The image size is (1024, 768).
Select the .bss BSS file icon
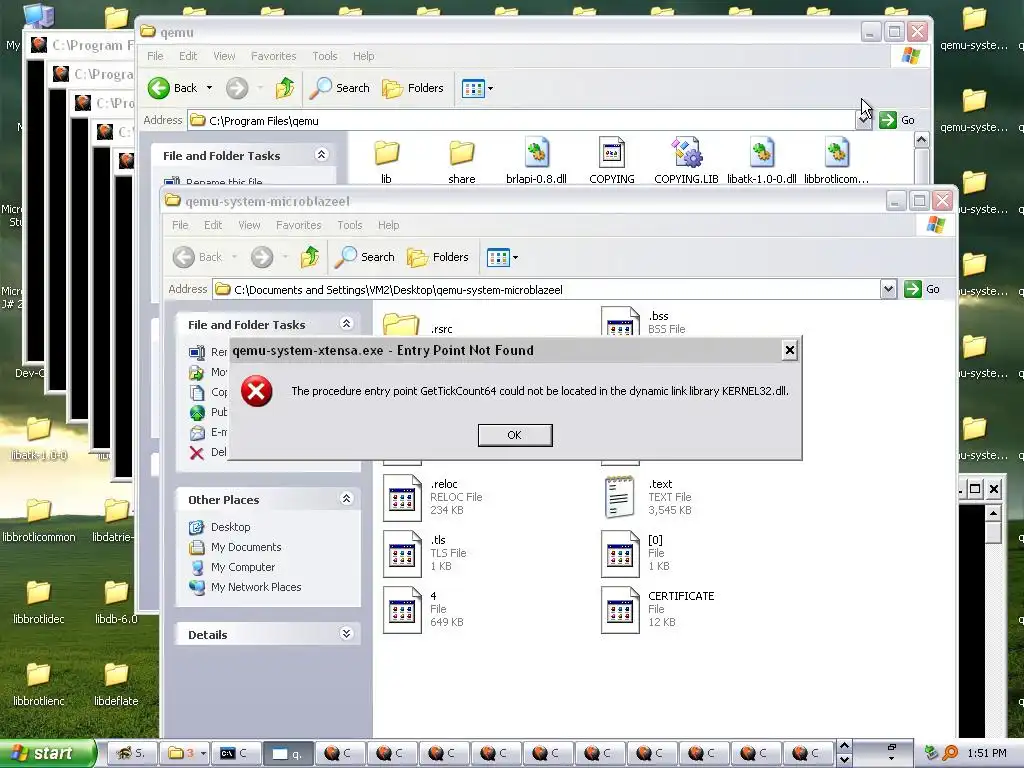click(620, 321)
